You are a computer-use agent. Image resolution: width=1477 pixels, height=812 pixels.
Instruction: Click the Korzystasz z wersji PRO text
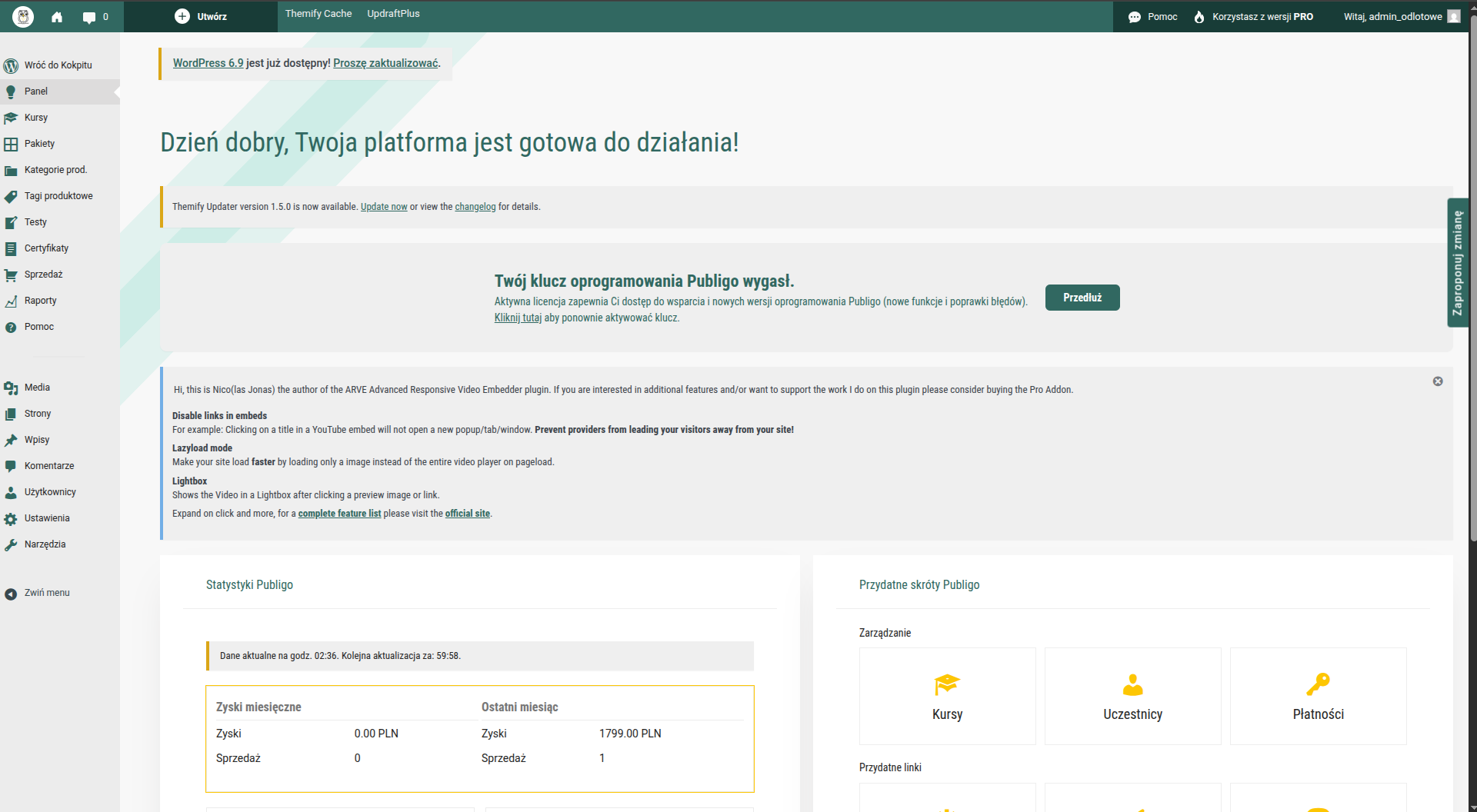pyautogui.click(x=1262, y=17)
